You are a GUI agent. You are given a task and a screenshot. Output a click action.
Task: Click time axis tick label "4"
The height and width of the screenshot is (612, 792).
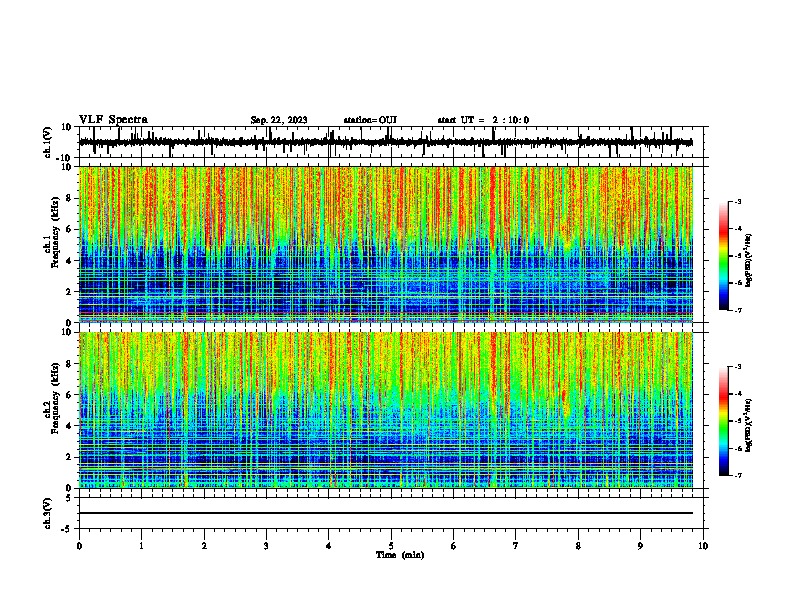[x=329, y=546]
